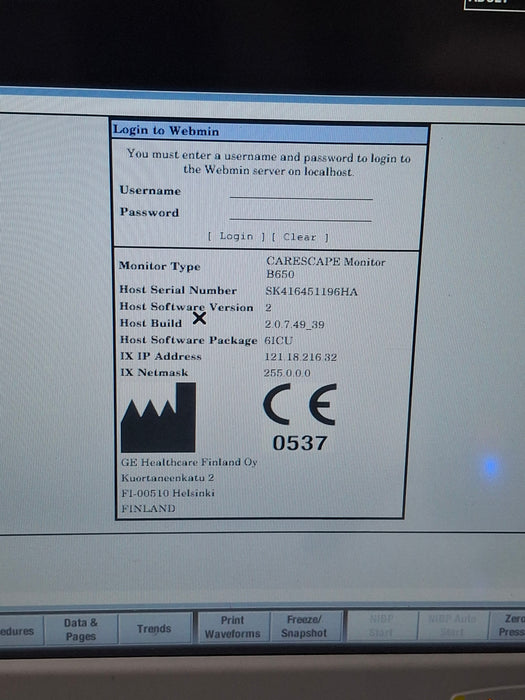Click the Username input field
The width and height of the screenshot is (525, 700).
301,192
